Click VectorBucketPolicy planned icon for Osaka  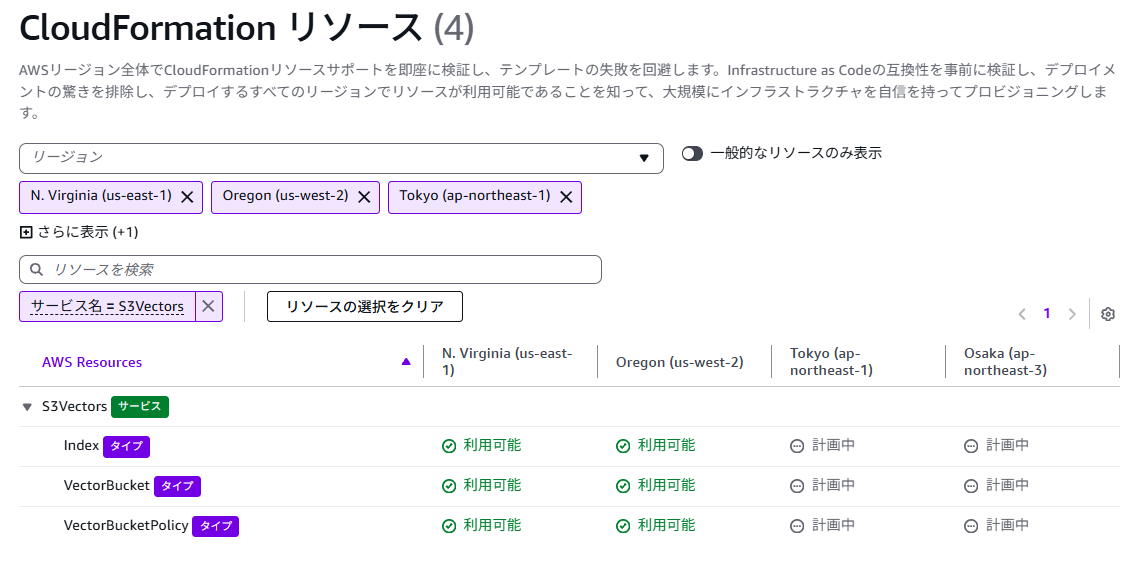[x=971, y=526]
